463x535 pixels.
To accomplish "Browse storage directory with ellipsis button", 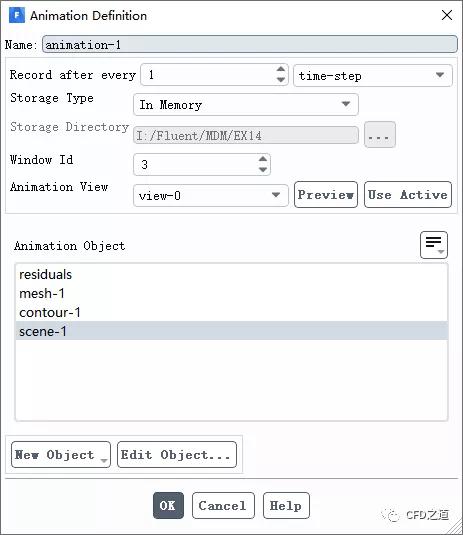I will click(x=380, y=135).
